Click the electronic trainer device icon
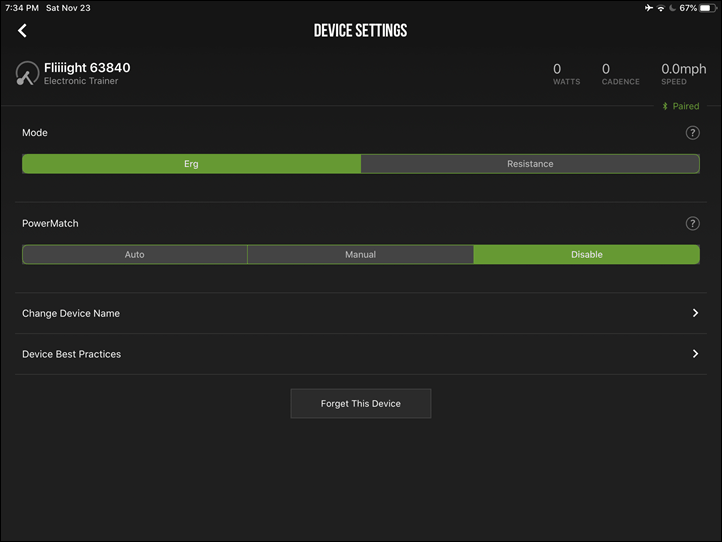Screen dimensions: 722x542 tap(27, 73)
